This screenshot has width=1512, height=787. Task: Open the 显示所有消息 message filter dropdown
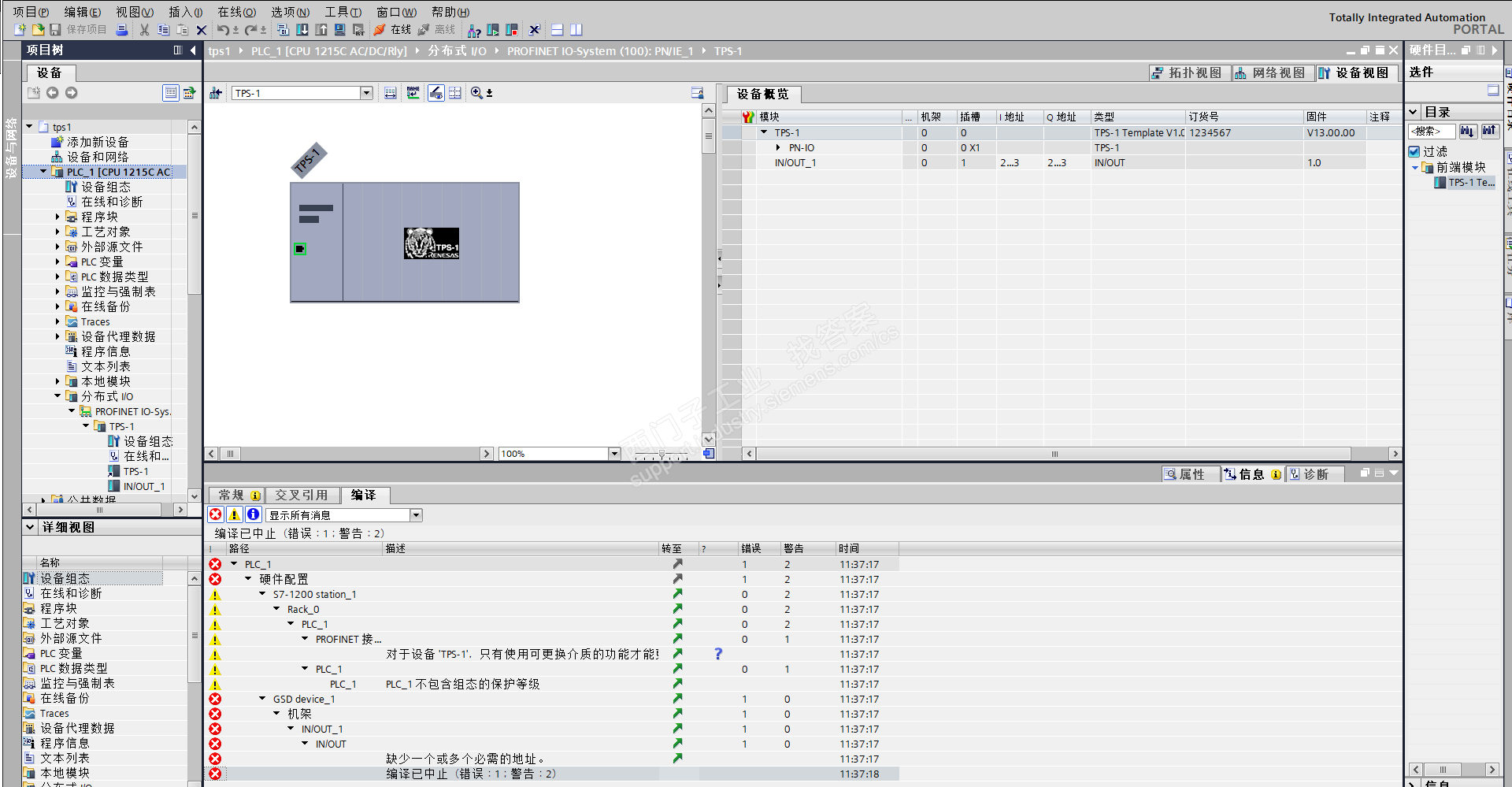pos(417,515)
